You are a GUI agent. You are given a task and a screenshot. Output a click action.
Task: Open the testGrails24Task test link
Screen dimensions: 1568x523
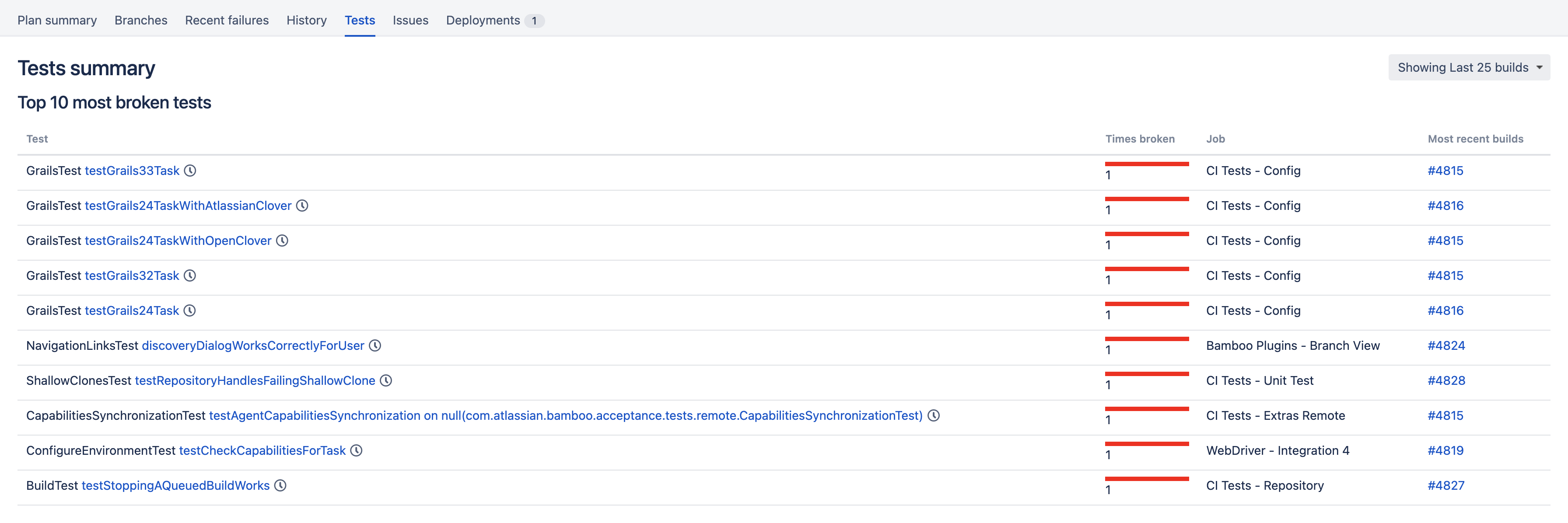(132, 311)
